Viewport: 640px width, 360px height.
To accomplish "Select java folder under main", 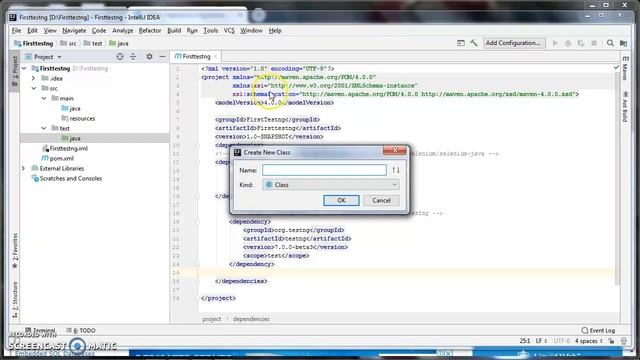I will pos(71,108).
